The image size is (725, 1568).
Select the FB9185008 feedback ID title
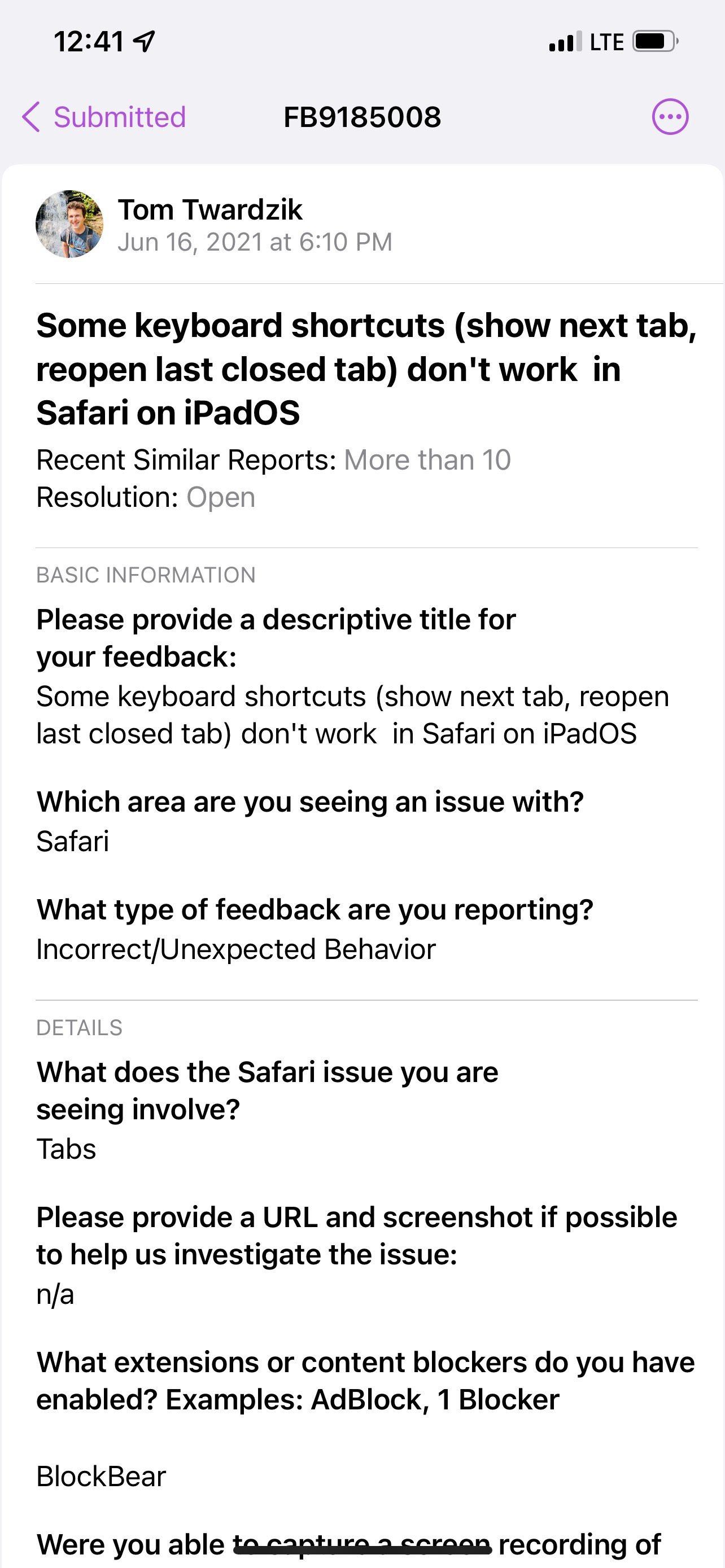[x=362, y=117]
